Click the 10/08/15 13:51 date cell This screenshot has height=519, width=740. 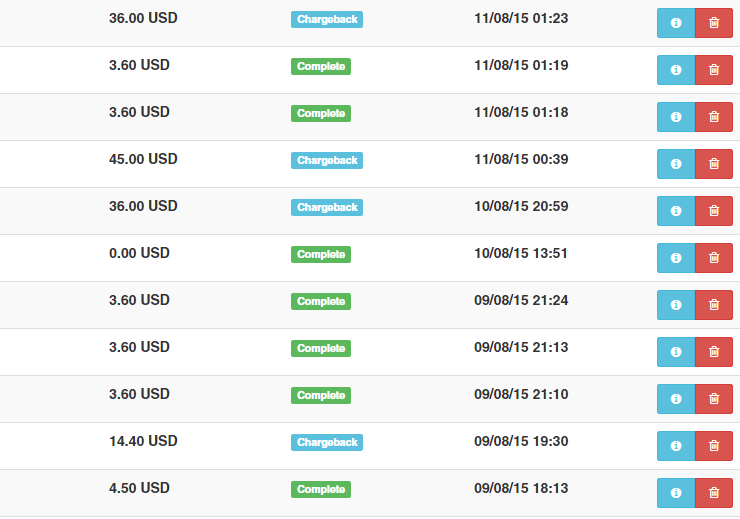point(521,253)
